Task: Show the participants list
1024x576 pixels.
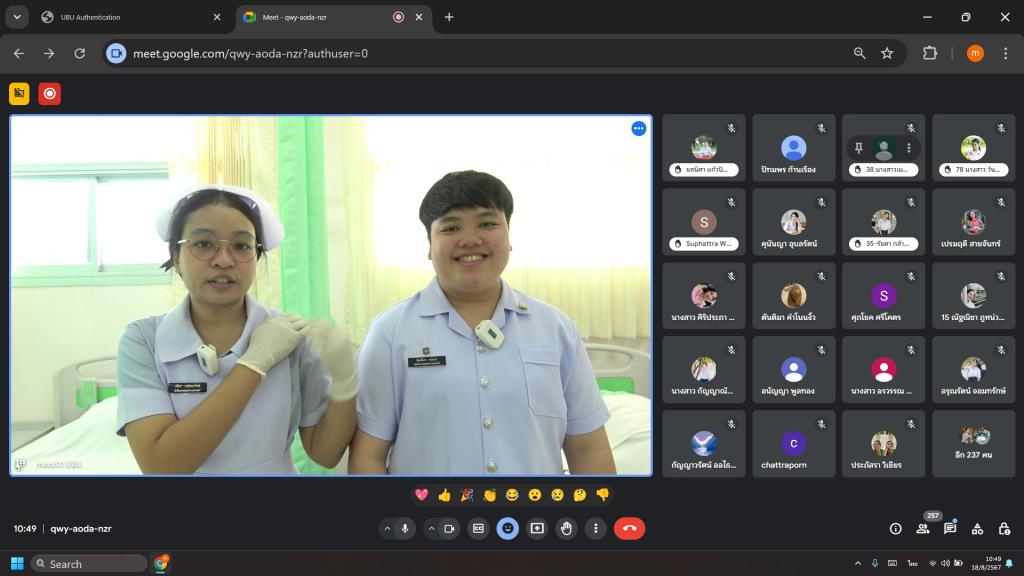Action: 922,528
